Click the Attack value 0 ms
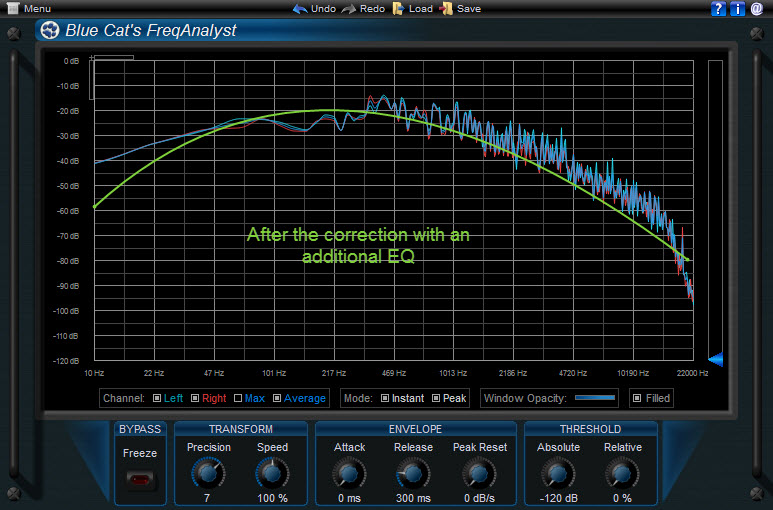This screenshot has height=510, width=773. click(x=349, y=498)
